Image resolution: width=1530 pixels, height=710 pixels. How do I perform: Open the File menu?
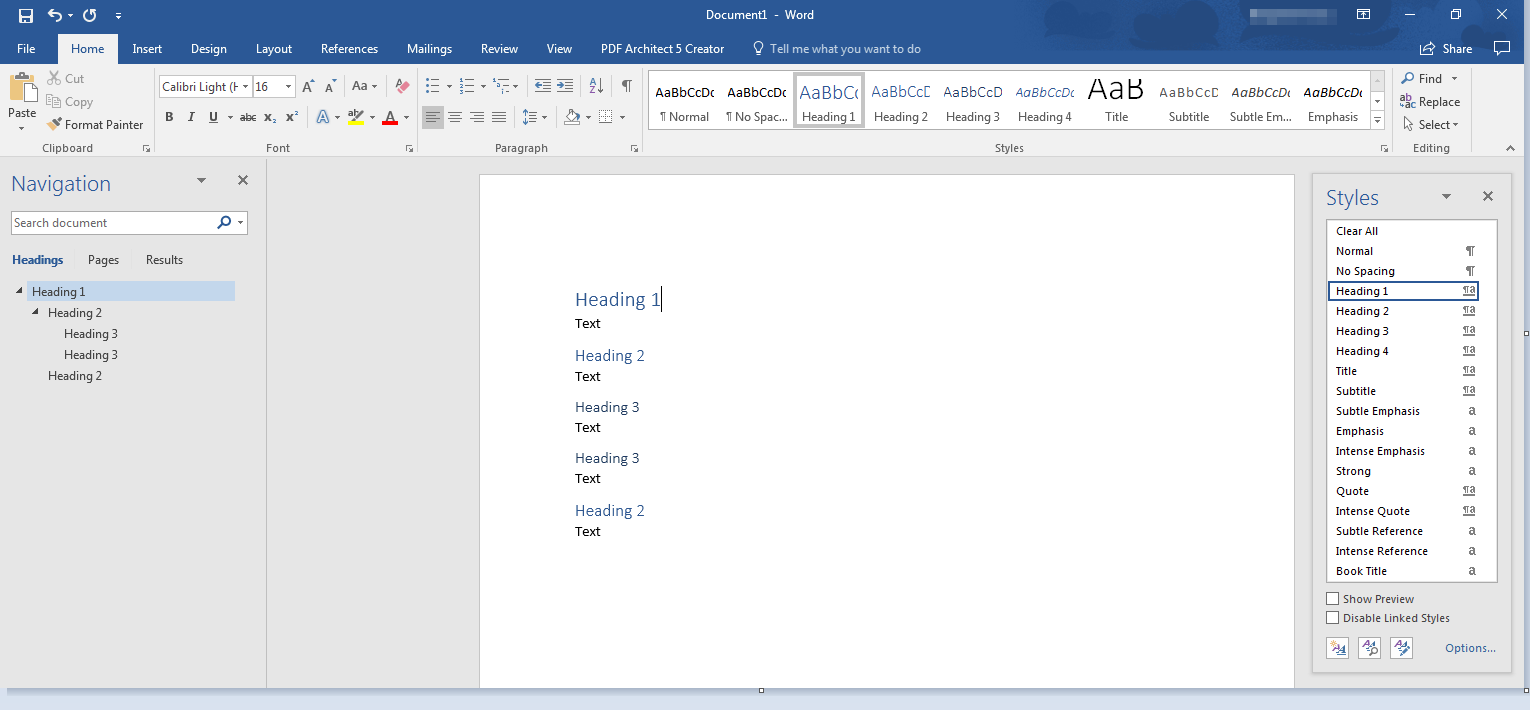click(26, 49)
